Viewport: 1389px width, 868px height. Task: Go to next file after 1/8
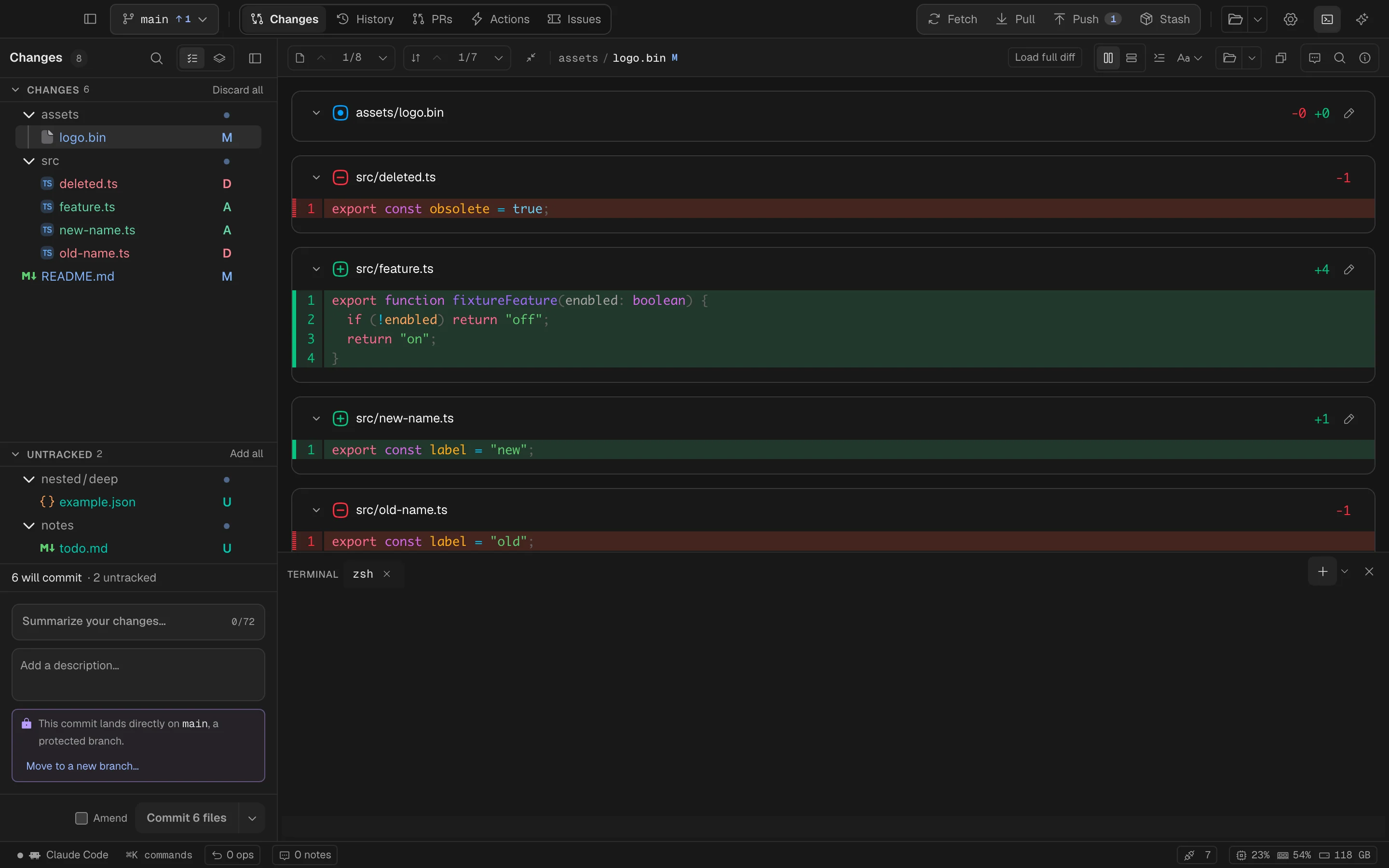pos(383,57)
